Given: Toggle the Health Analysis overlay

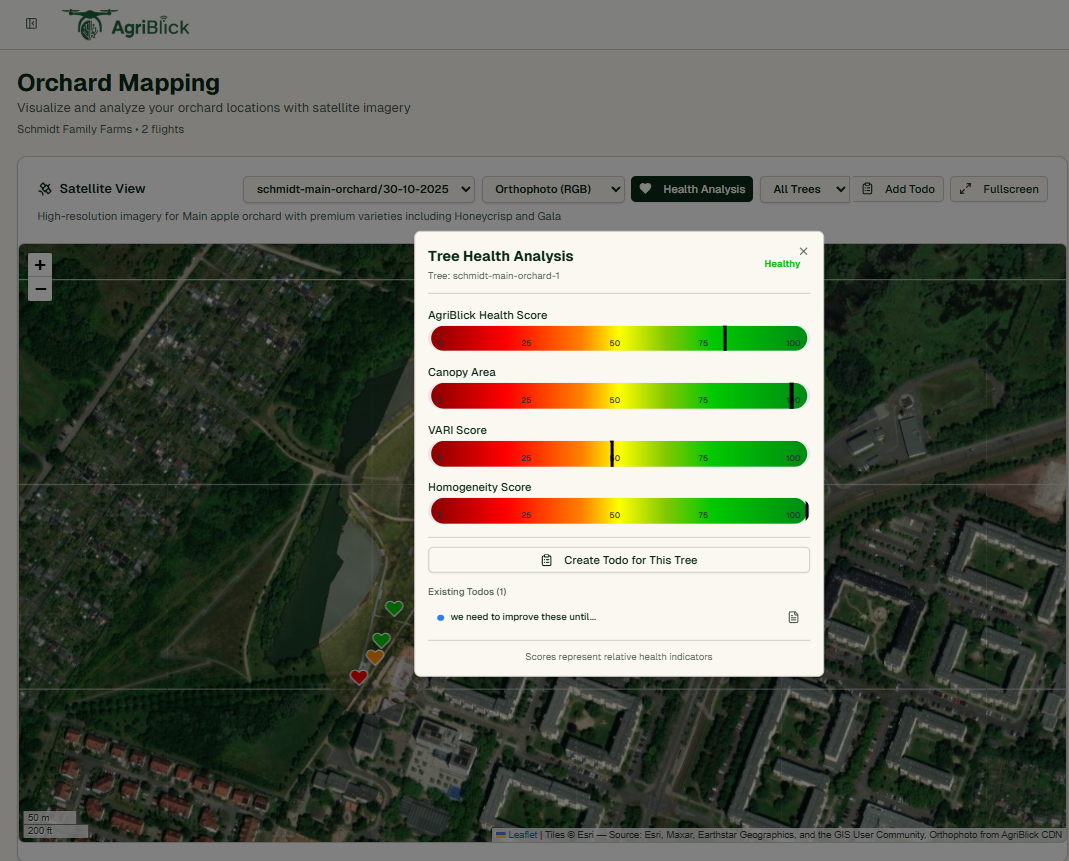Looking at the screenshot, I should coord(691,188).
